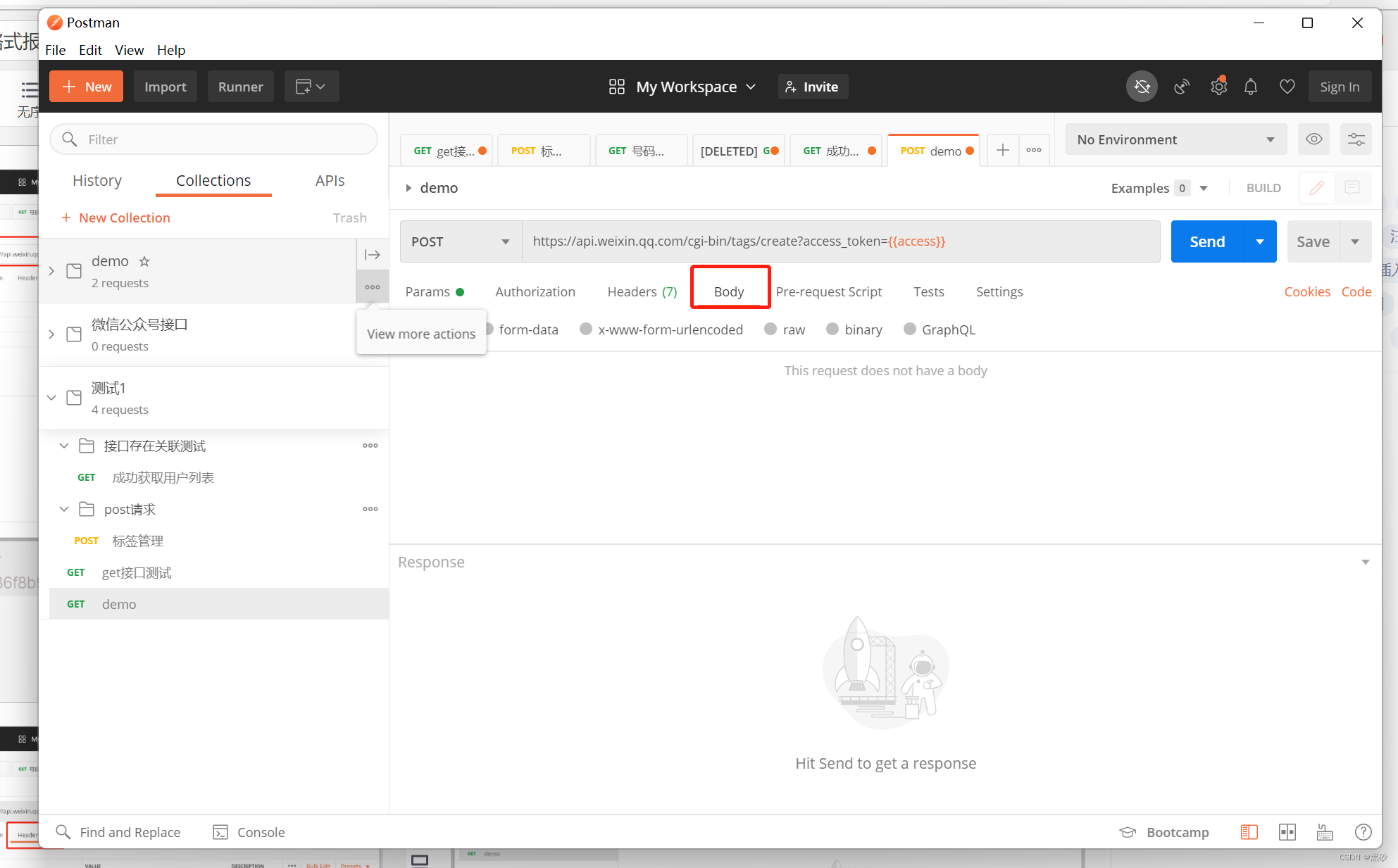The width and height of the screenshot is (1398, 868).
Task: Collapse the 测试1 collection
Action: tap(51, 398)
